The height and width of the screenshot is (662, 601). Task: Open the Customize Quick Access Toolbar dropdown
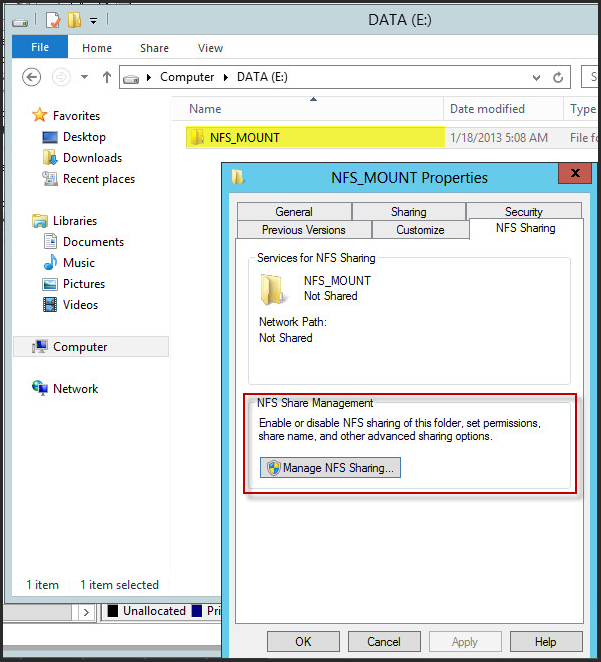pyautogui.click(x=93, y=20)
